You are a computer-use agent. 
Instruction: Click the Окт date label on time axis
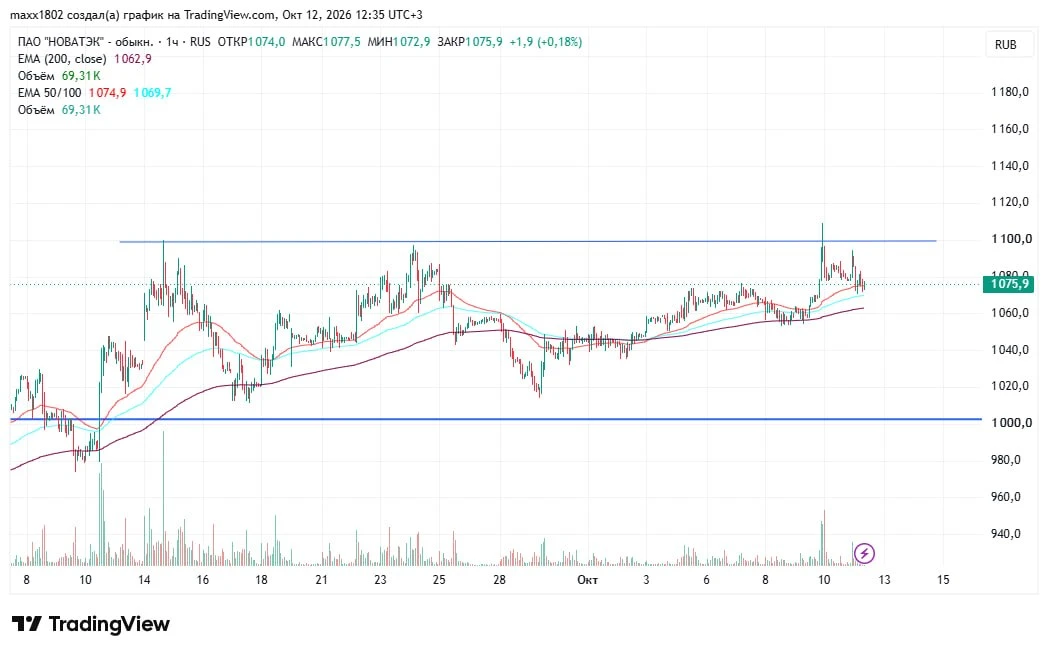(587, 580)
